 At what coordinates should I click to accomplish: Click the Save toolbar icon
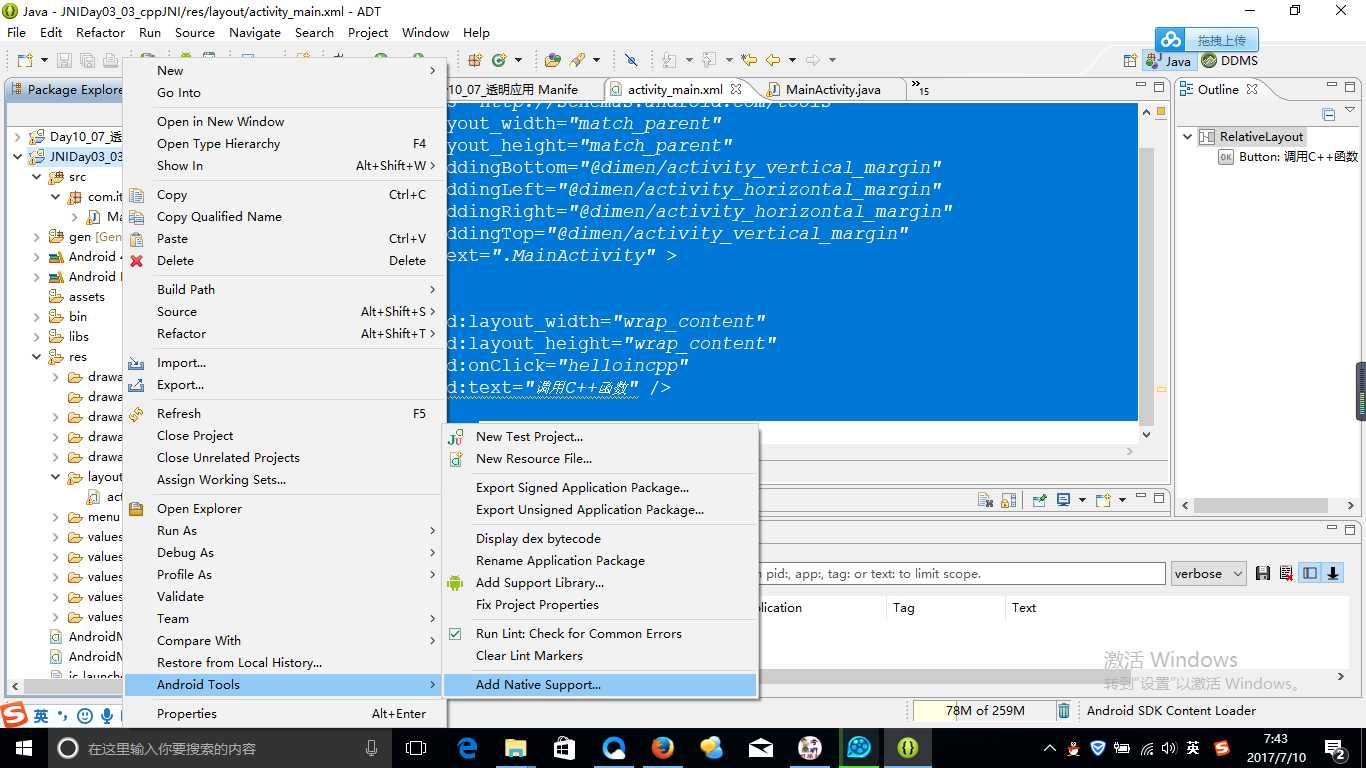click(x=64, y=60)
